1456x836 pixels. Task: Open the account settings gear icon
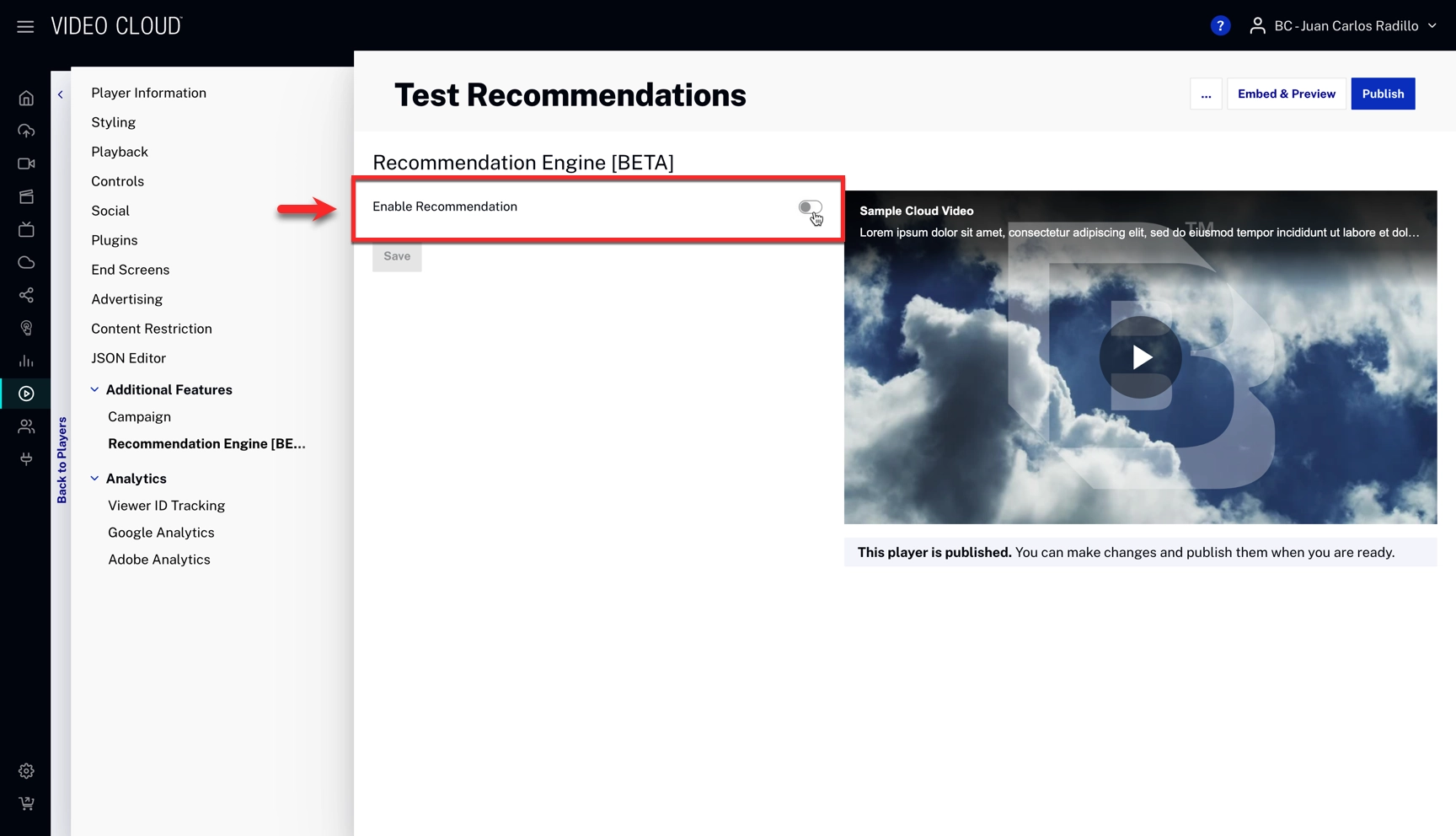click(x=26, y=770)
